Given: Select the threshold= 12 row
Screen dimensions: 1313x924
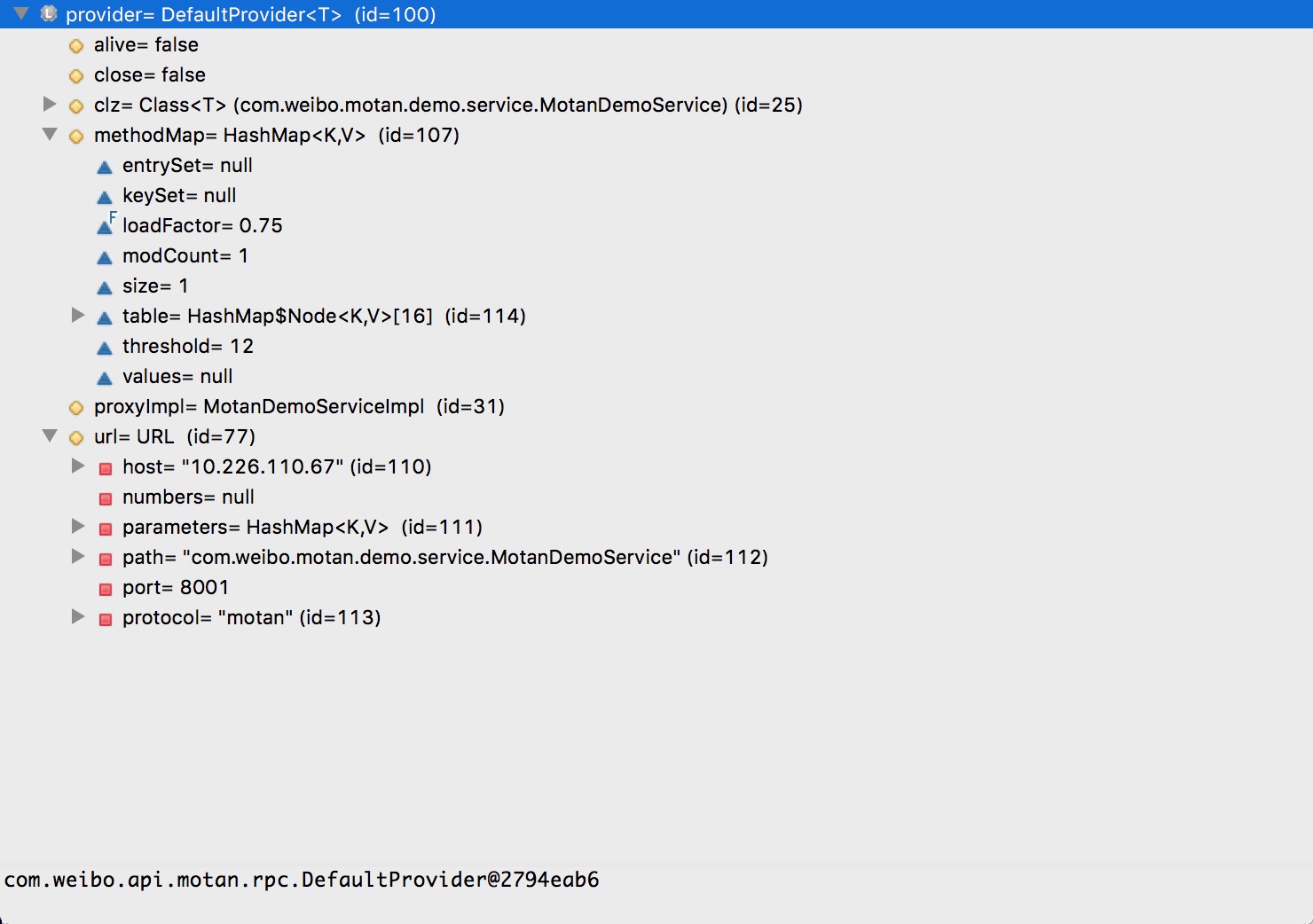Looking at the screenshot, I should [188, 347].
